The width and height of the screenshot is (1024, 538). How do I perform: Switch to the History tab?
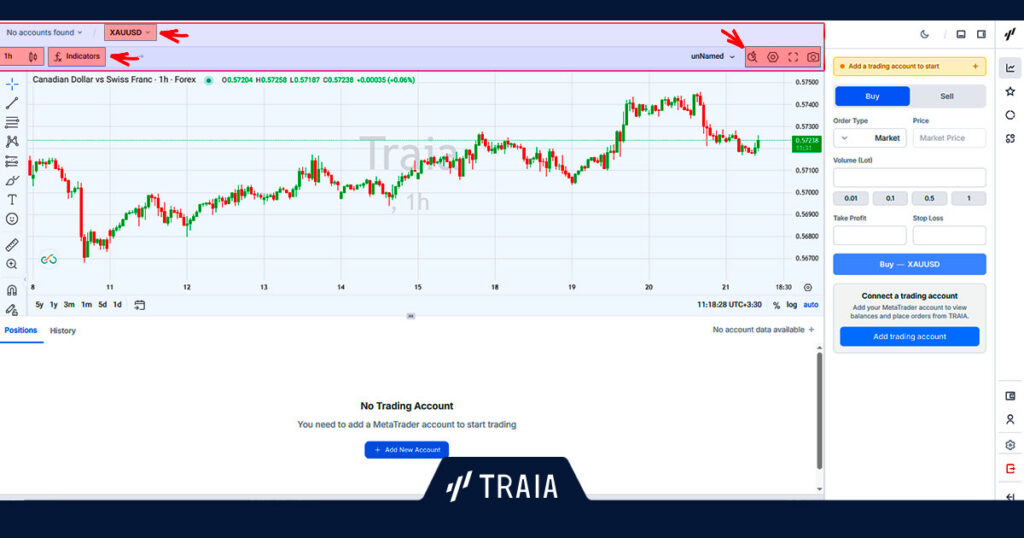point(63,331)
